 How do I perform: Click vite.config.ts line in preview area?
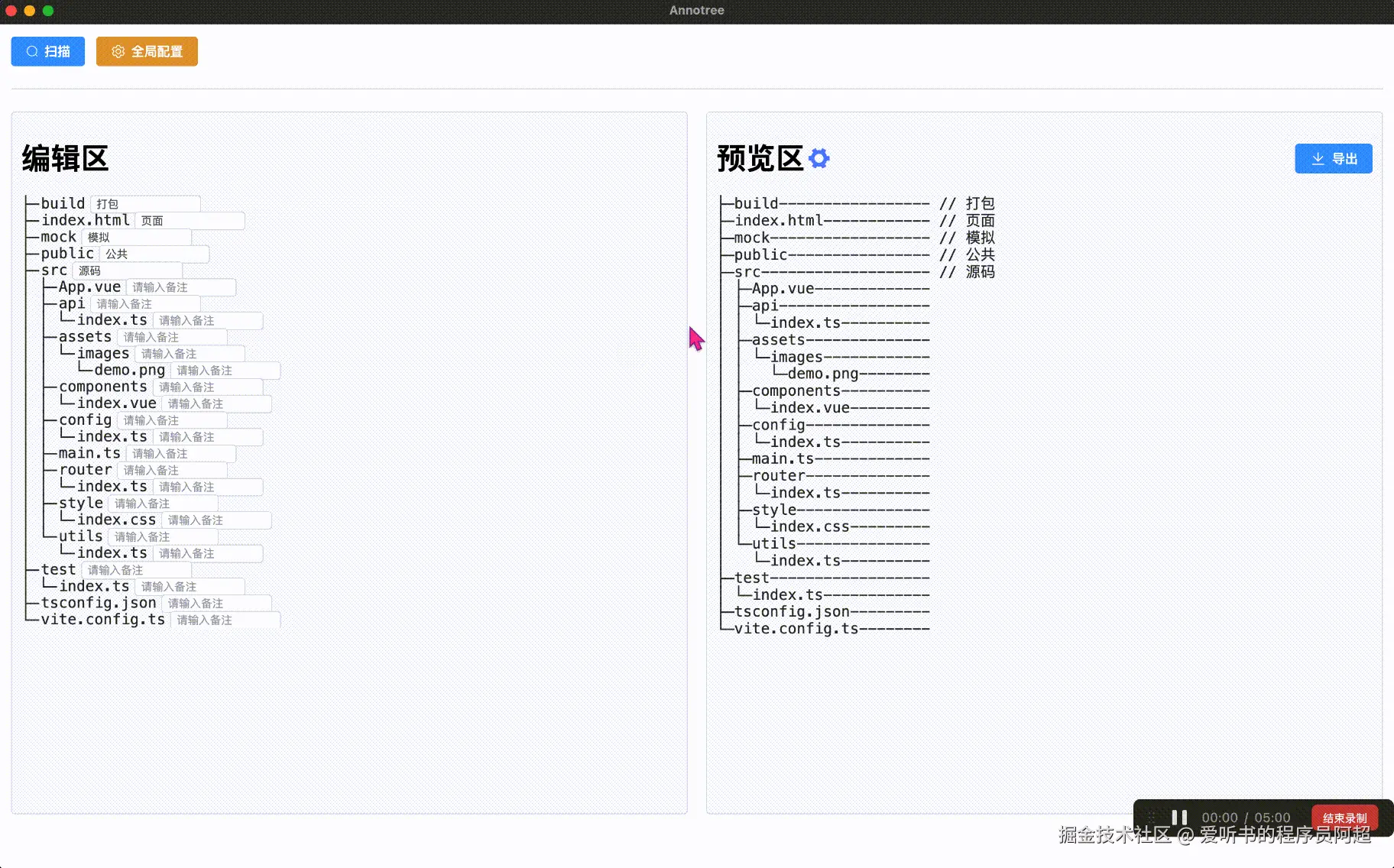pyautogui.click(x=825, y=628)
